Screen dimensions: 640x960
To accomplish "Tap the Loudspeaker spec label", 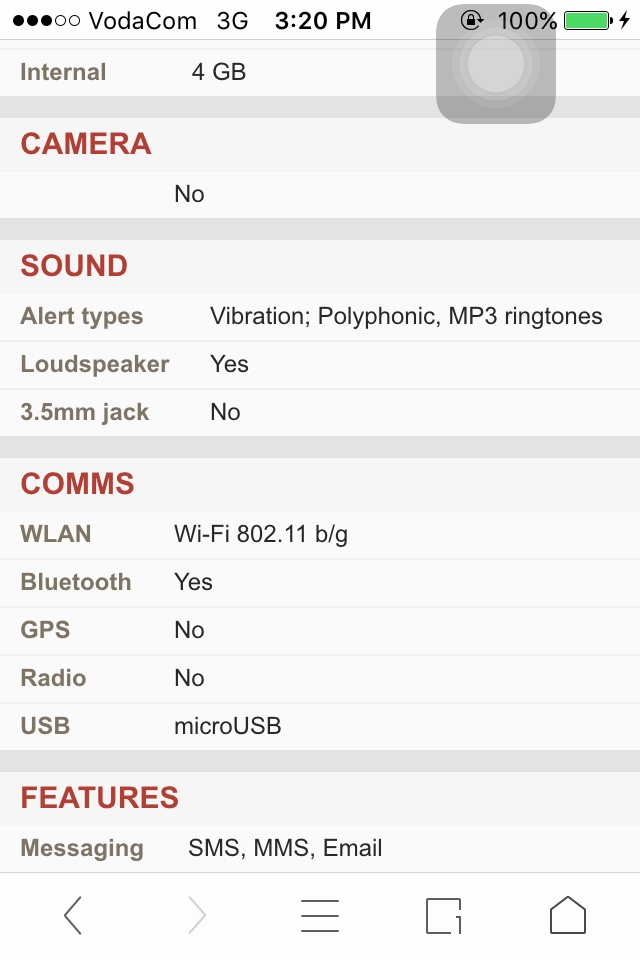I will click(x=95, y=364).
